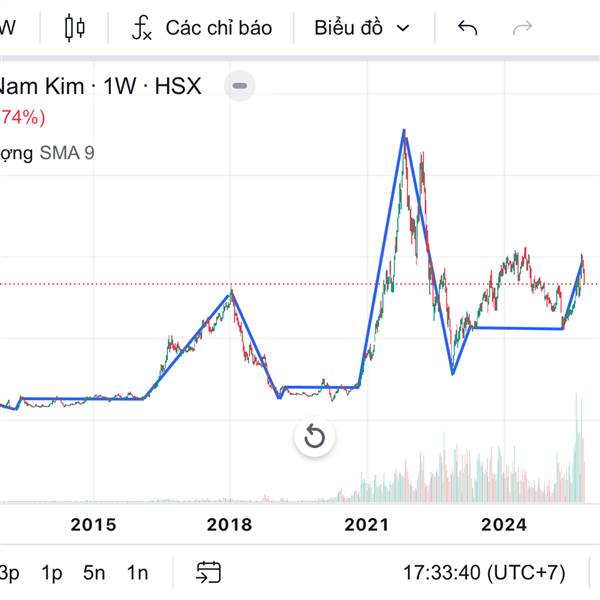Select the SMA 9 volume legend
This screenshot has height=600, width=600.
[x=66, y=153]
